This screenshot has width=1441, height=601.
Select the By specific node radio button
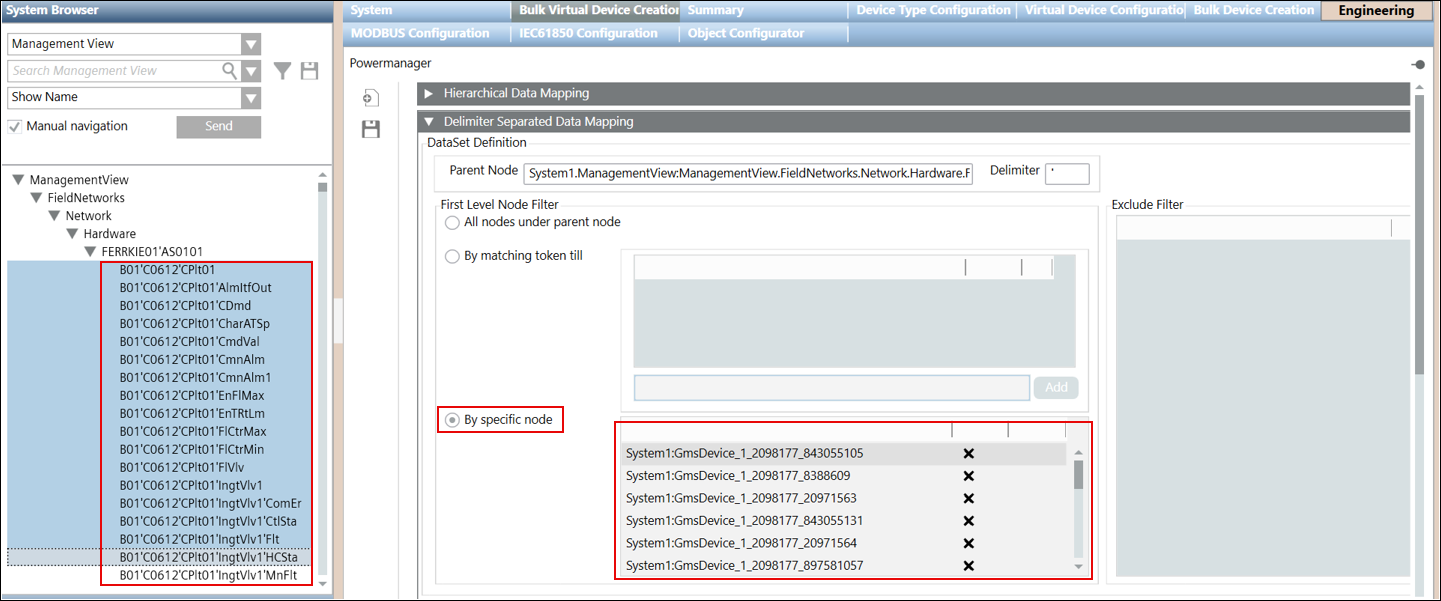453,420
